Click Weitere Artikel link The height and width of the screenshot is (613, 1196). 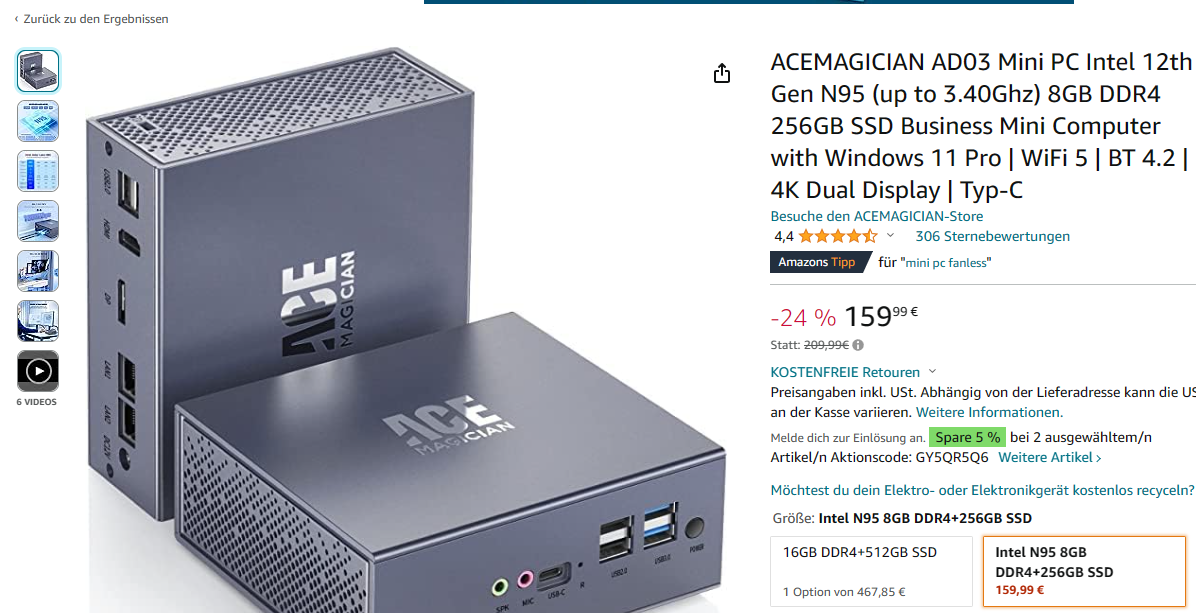point(1050,457)
